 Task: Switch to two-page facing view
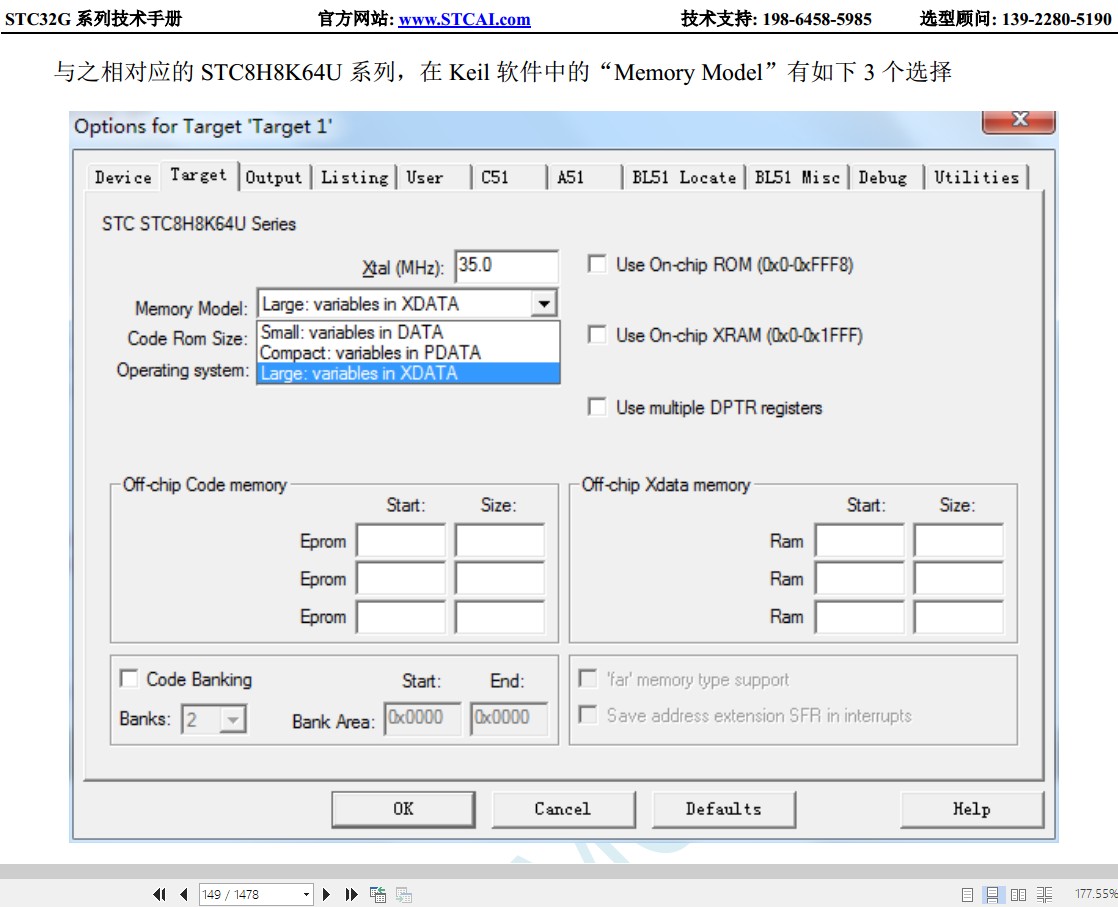tap(1018, 894)
